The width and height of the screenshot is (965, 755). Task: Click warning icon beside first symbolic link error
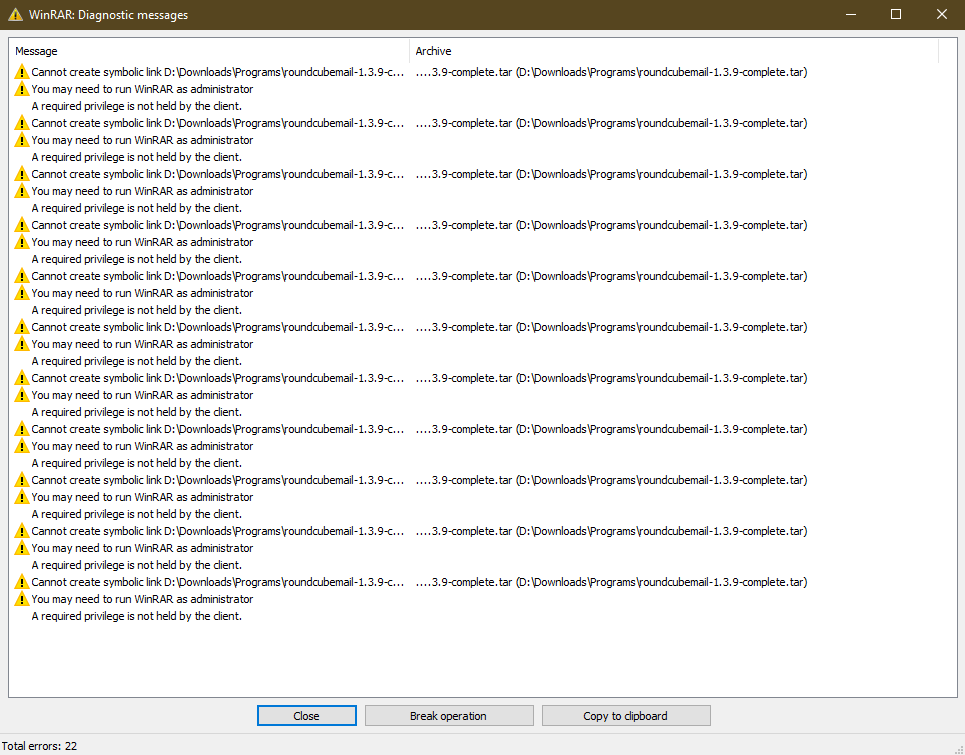pyautogui.click(x=22, y=72)
